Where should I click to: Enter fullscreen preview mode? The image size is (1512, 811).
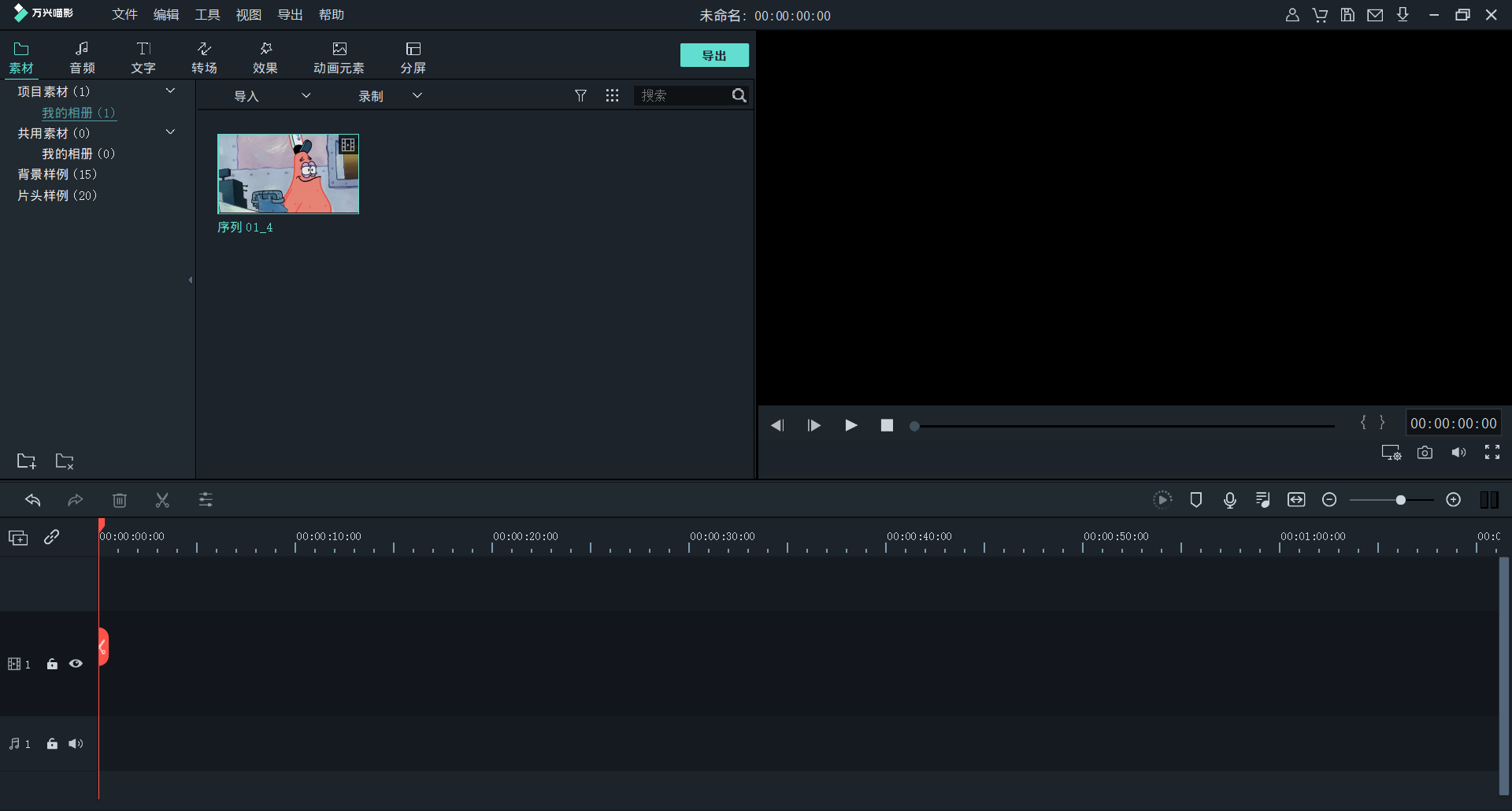(x=1492, y=452)
